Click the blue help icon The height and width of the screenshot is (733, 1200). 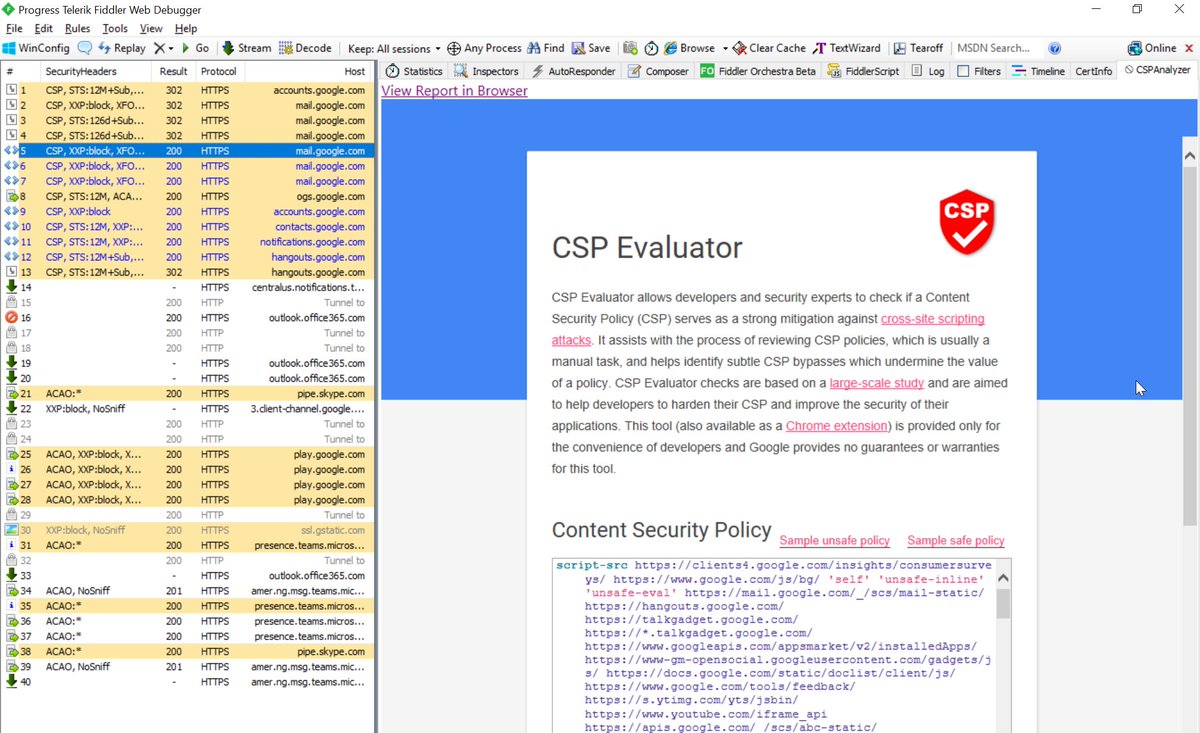click(x=1054, y=48)
